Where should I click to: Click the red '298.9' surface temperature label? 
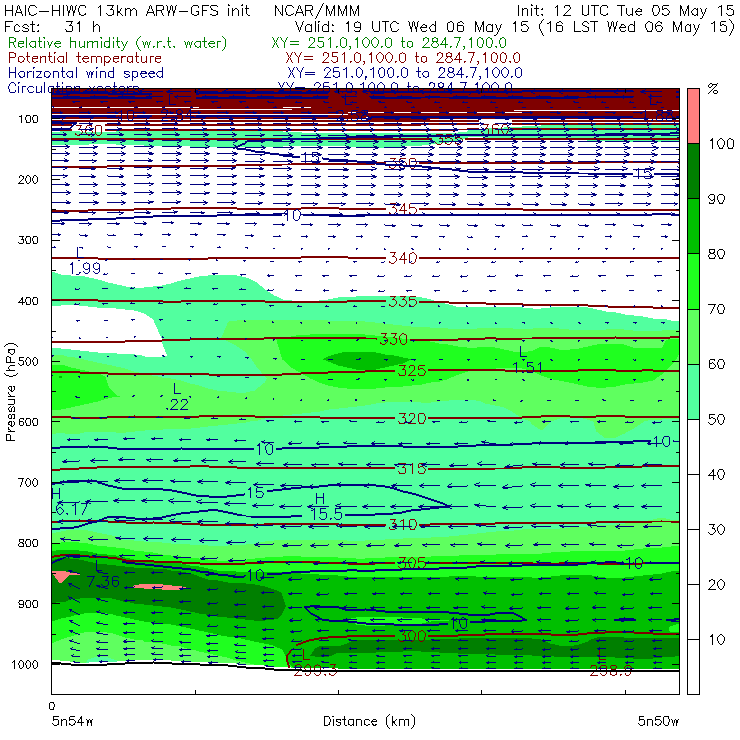tap(611, 670)
